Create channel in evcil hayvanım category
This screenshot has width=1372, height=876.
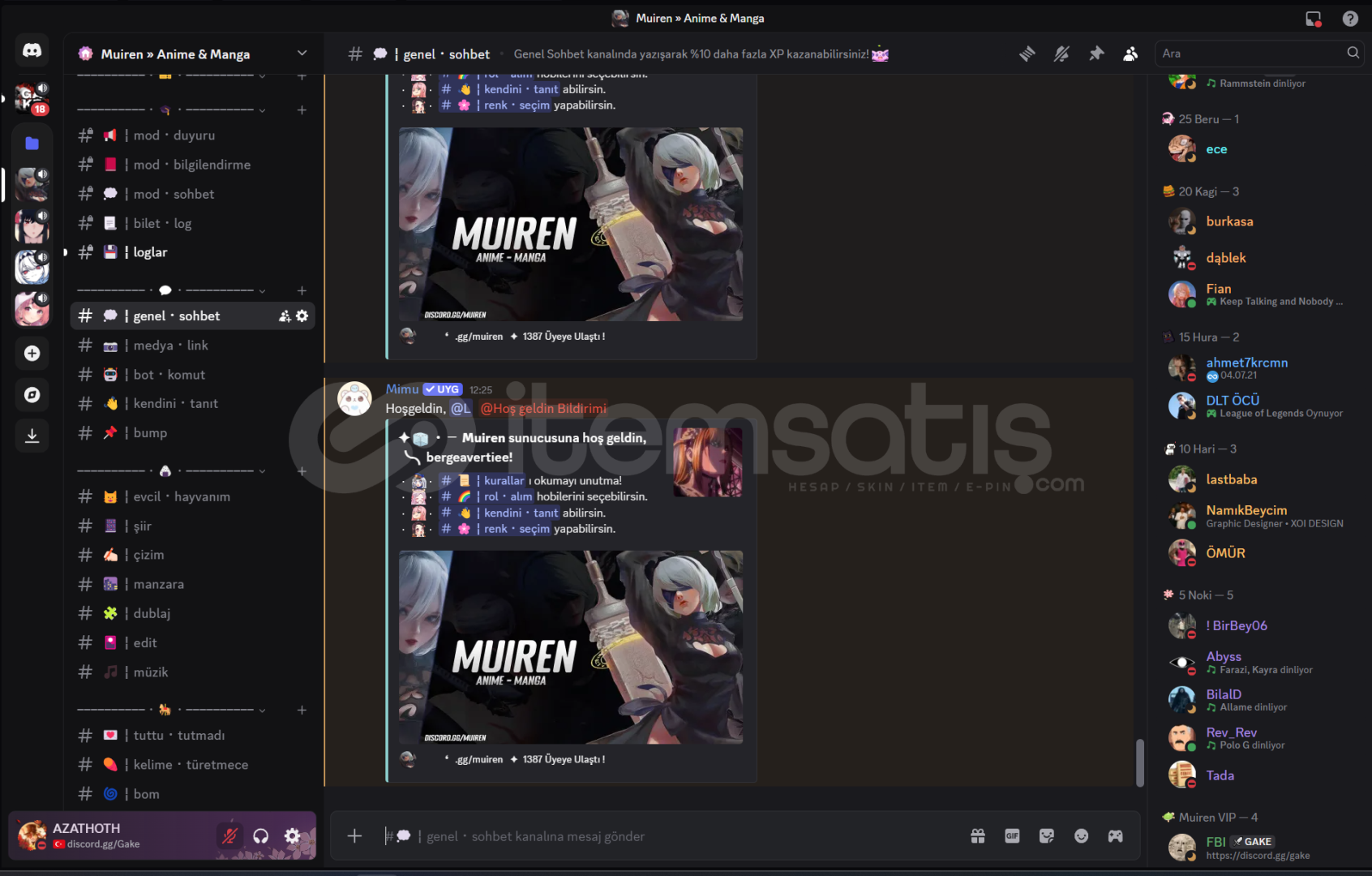302,471
